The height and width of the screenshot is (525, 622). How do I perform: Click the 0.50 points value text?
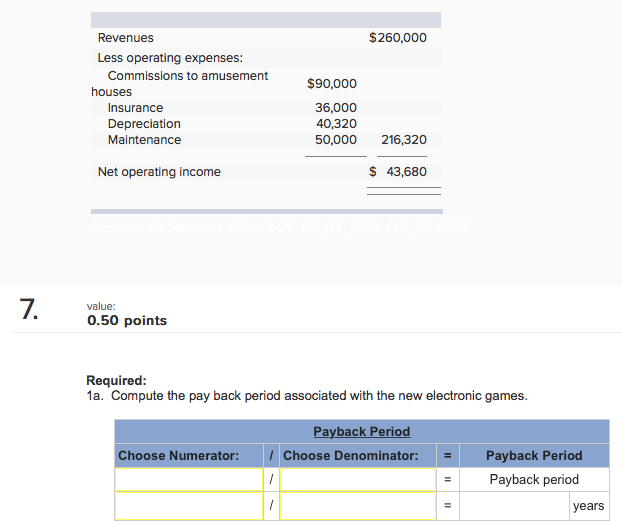click(127, 321)
